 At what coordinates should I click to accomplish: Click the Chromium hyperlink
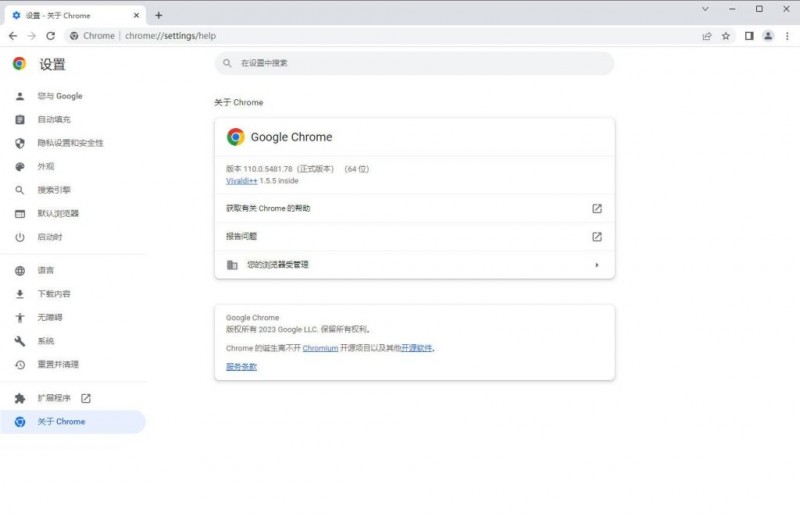click(320, 348)
